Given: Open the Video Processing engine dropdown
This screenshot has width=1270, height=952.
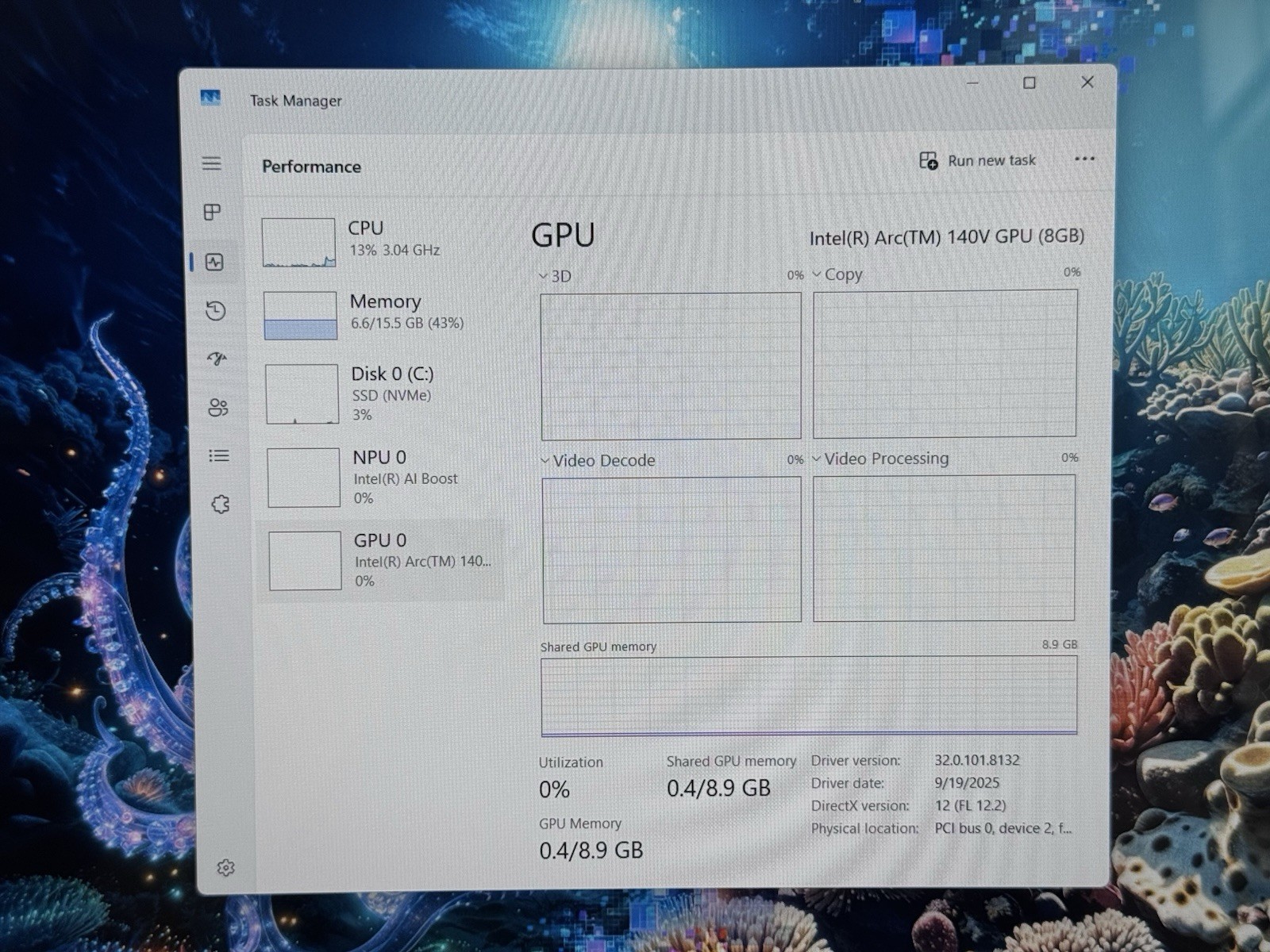Looking at the screenshot, I should 880,459.
